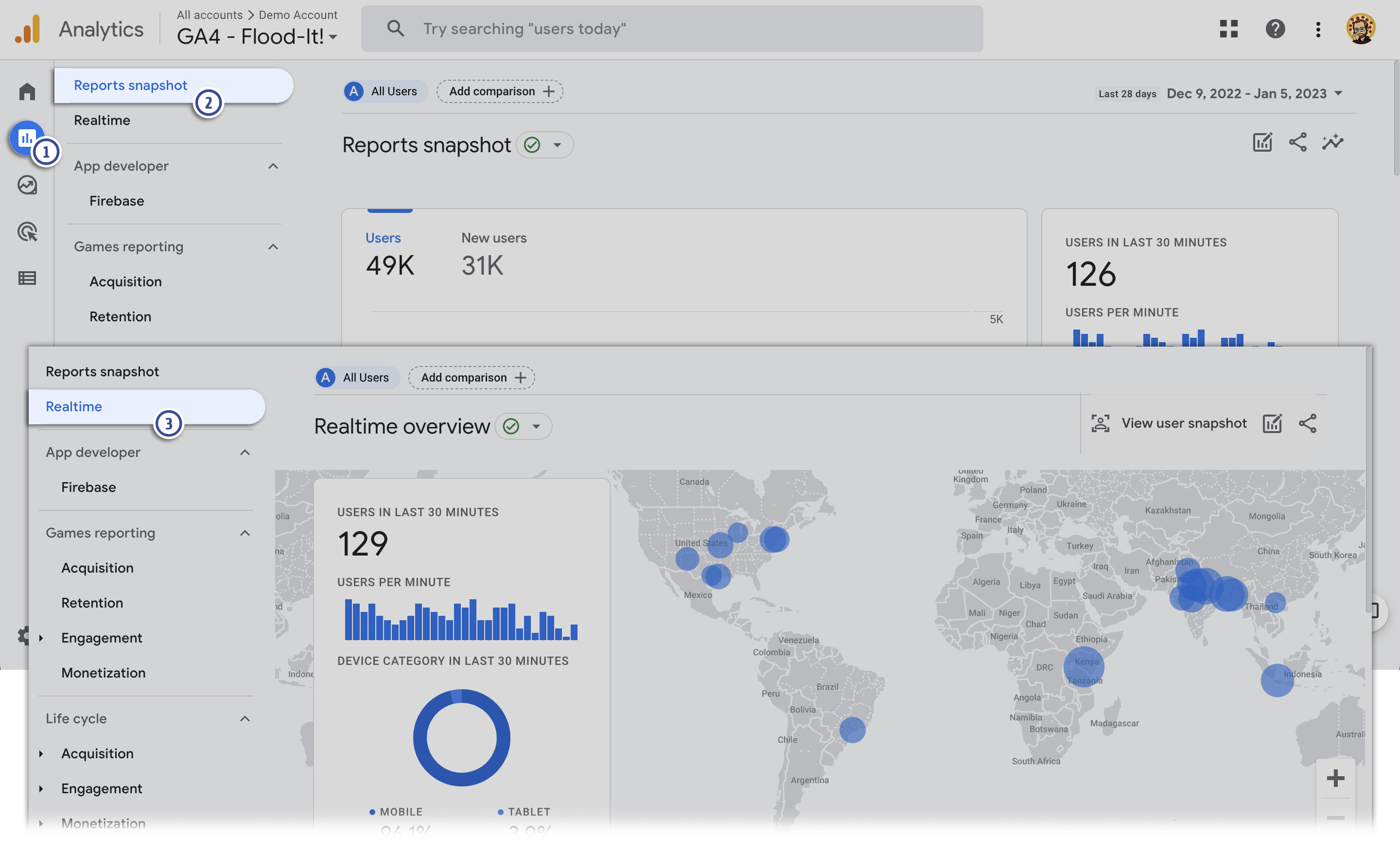Click the search magnifier icon
The height and width of the screenshot is (853, 1400).
396,28
